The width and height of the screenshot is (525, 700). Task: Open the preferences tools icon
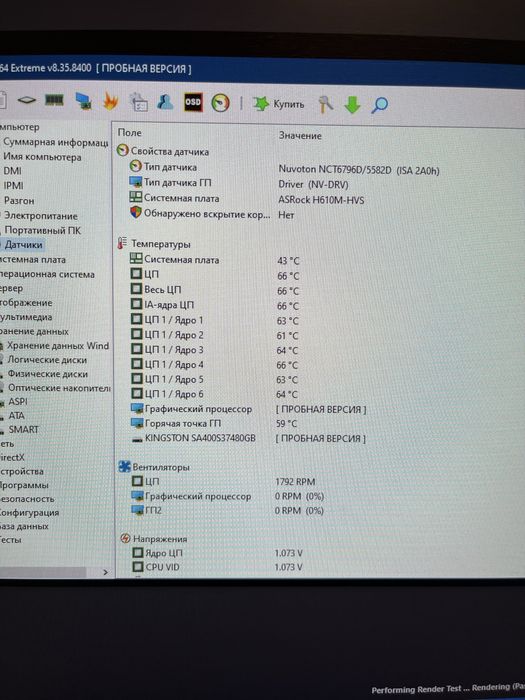coord(325,104)
